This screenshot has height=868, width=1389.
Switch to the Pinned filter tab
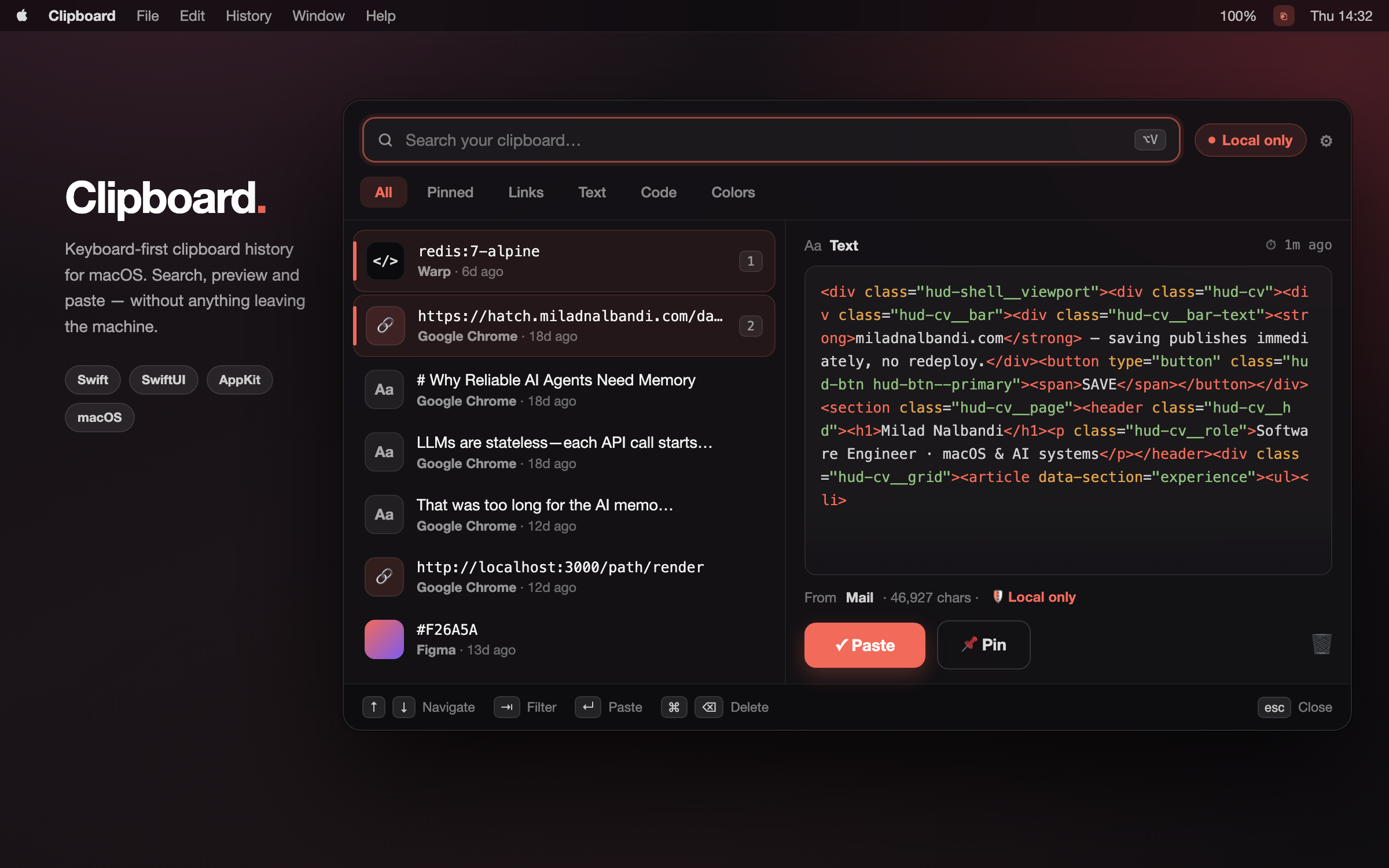[x=450, y=192]
